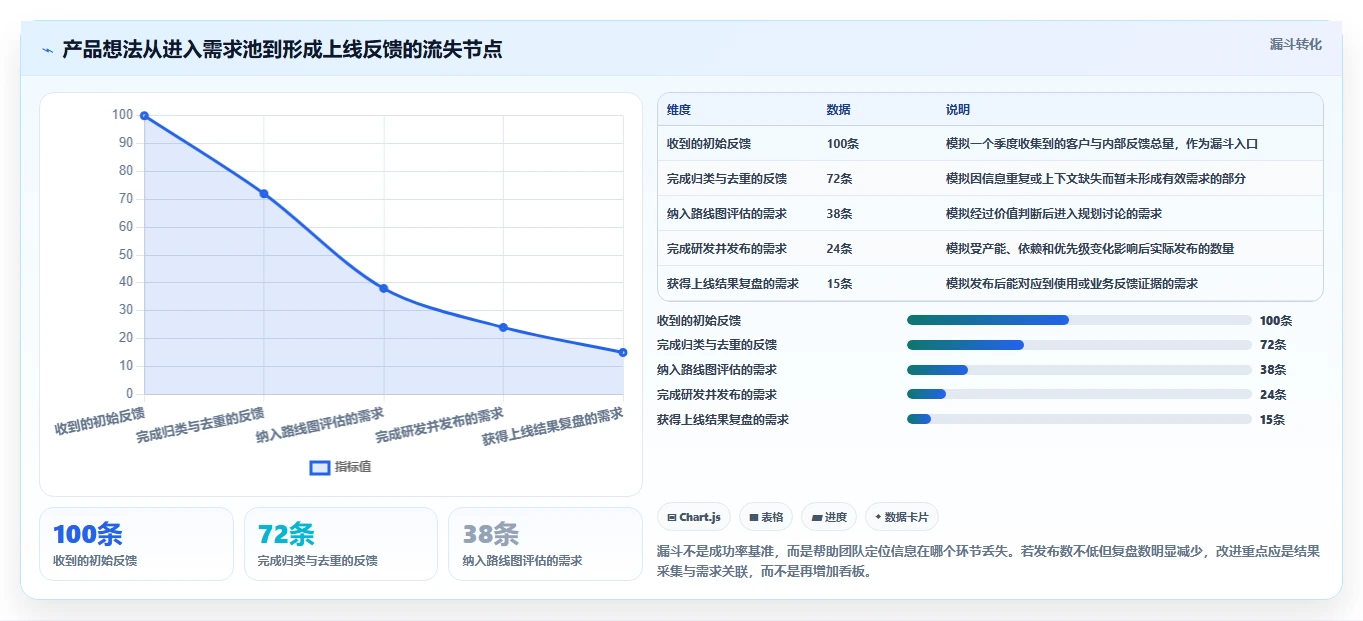
Task: Click the 100条 stat card
Action: pyautogui.click(x=136, y=544)
